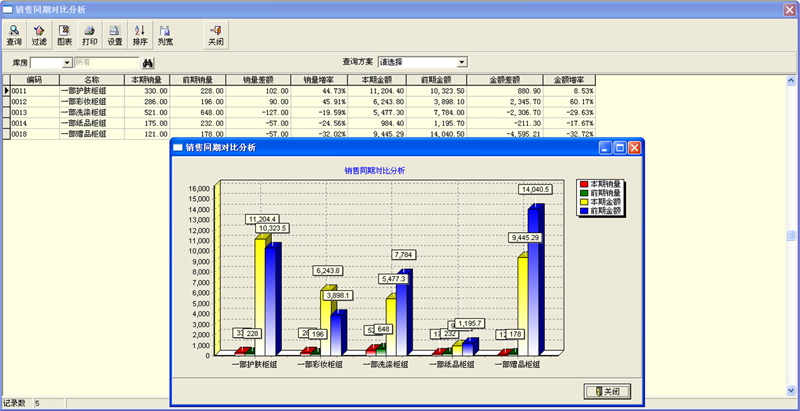
Task: Click the 前期金额 column header
Action: [x=437, y=80]
